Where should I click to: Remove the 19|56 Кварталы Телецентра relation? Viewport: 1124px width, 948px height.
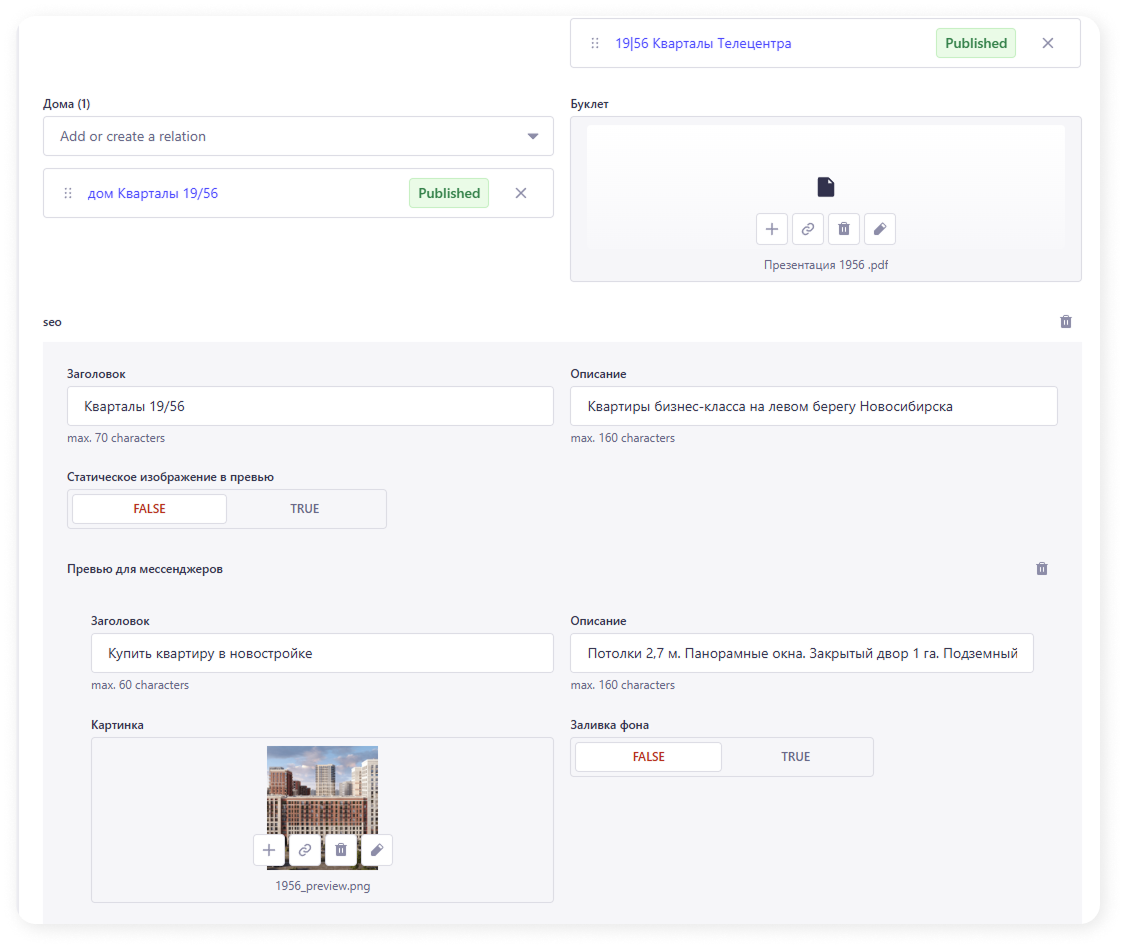(x=1048, y=44)
